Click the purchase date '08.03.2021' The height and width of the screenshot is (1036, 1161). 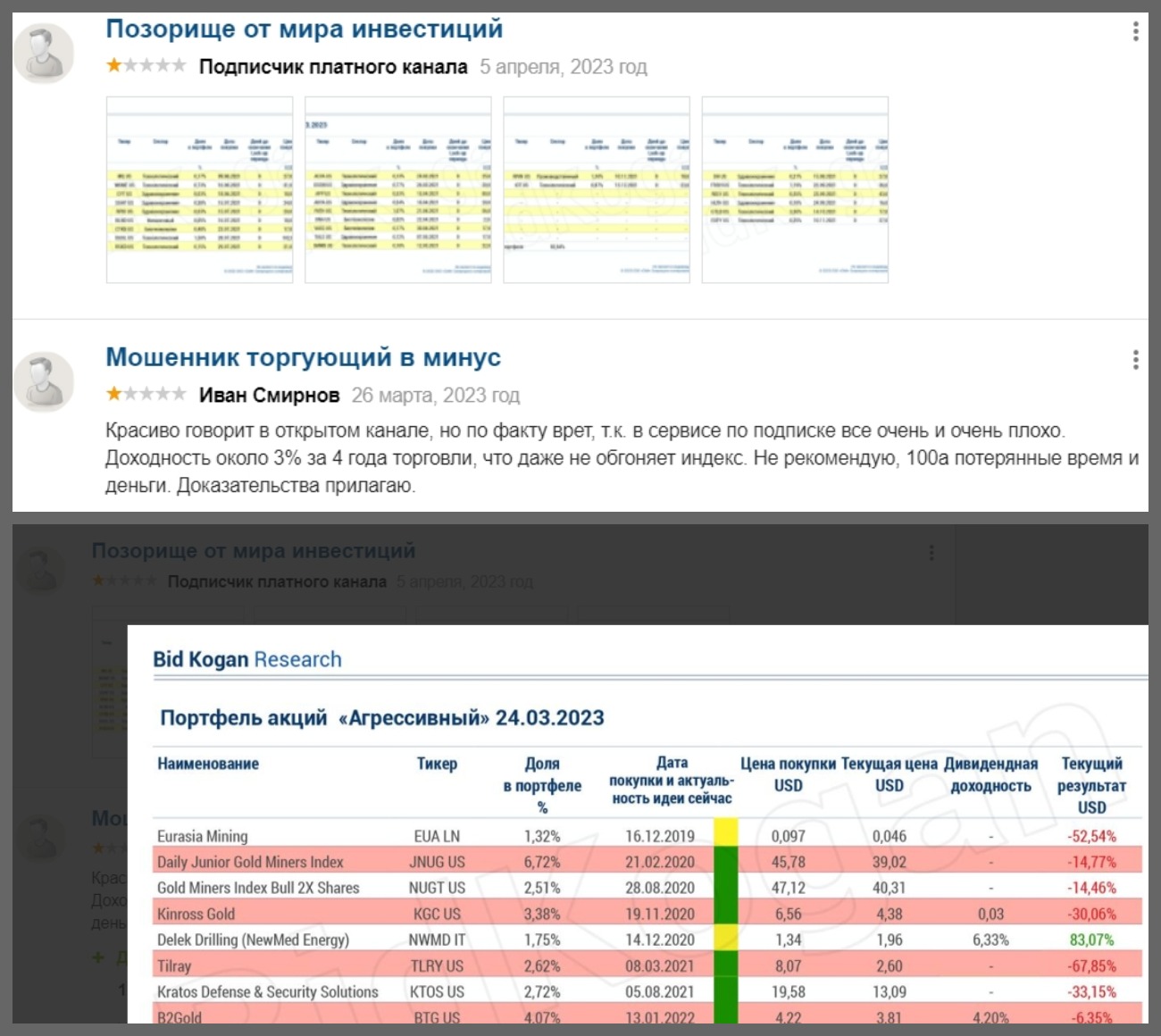pyautogui.click(x=660, y=965)
